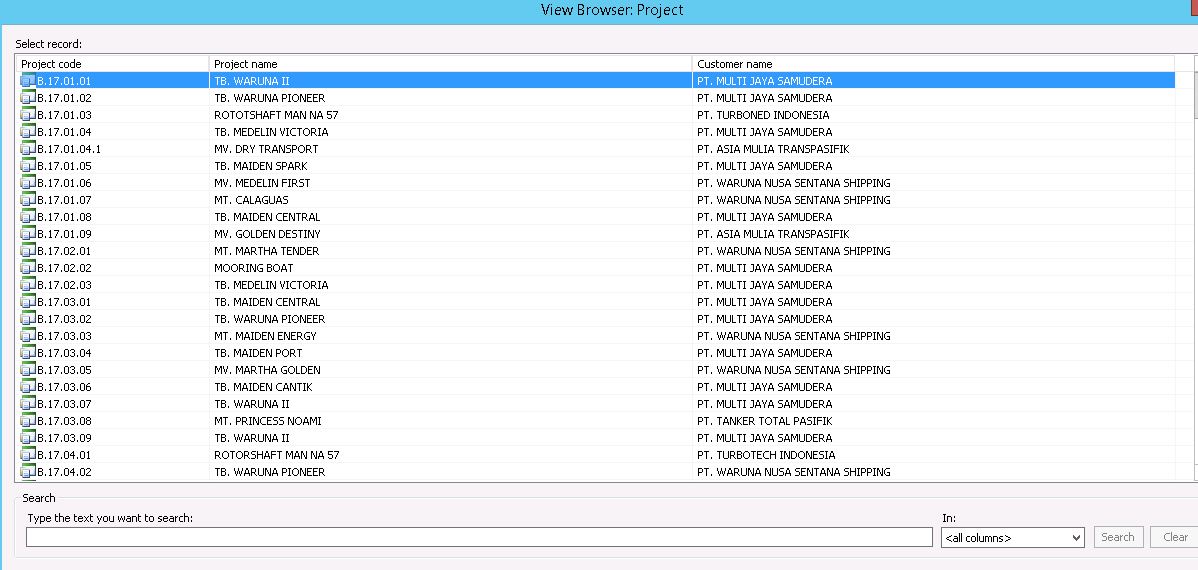Click the search text input field
This screenshot has height=570, width=1198.
[479, 538]
